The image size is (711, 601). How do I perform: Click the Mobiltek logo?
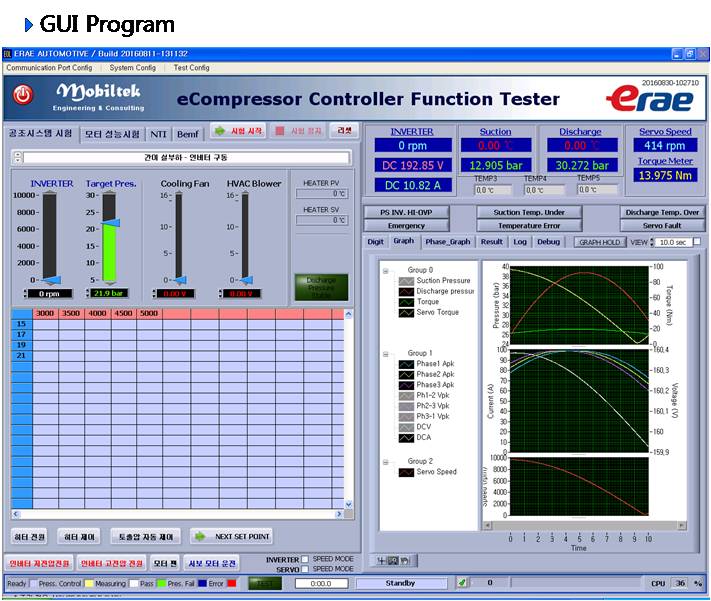click(98, 96)
